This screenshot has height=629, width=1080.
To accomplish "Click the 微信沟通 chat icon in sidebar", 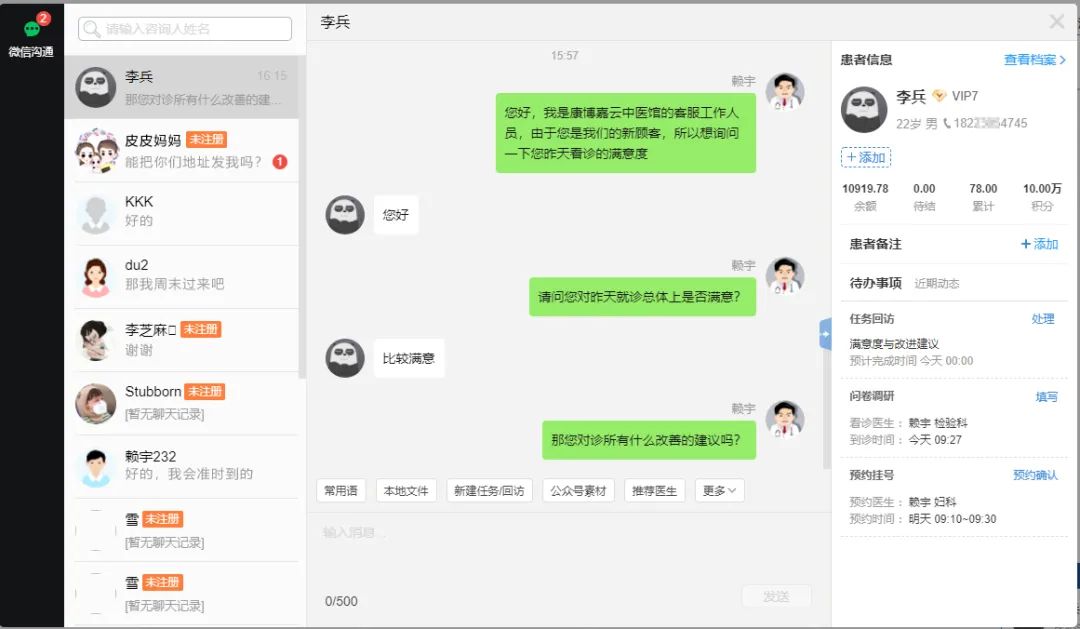I will click(31, 31).
